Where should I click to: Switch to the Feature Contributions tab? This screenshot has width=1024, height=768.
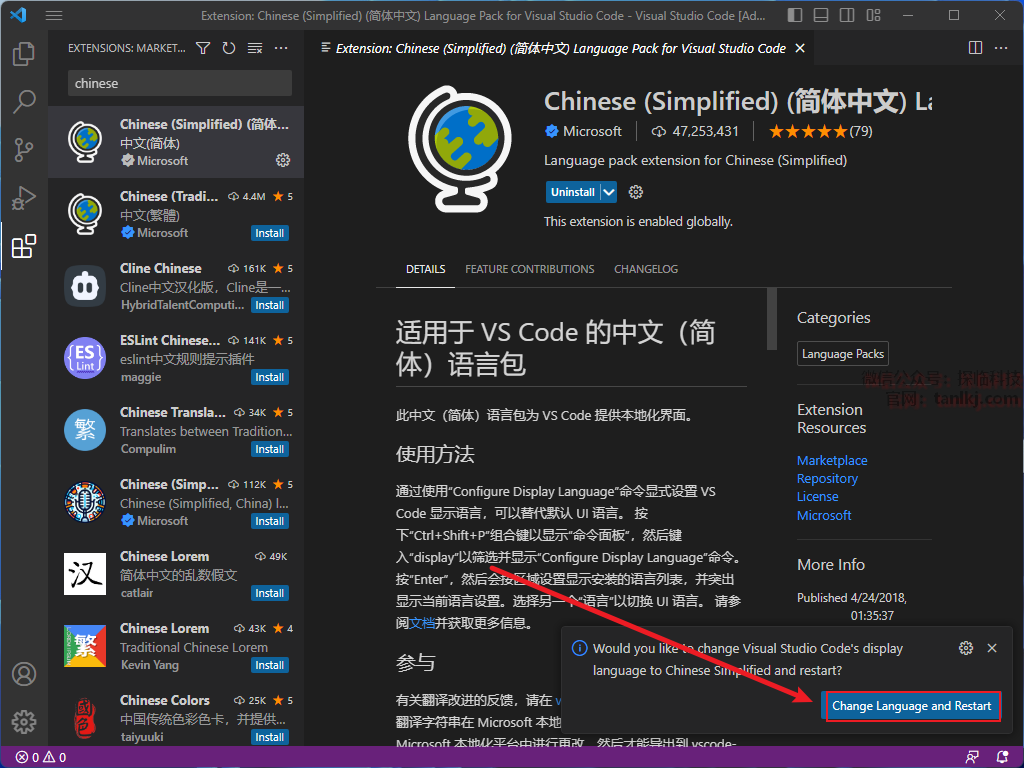pos(529,269)
